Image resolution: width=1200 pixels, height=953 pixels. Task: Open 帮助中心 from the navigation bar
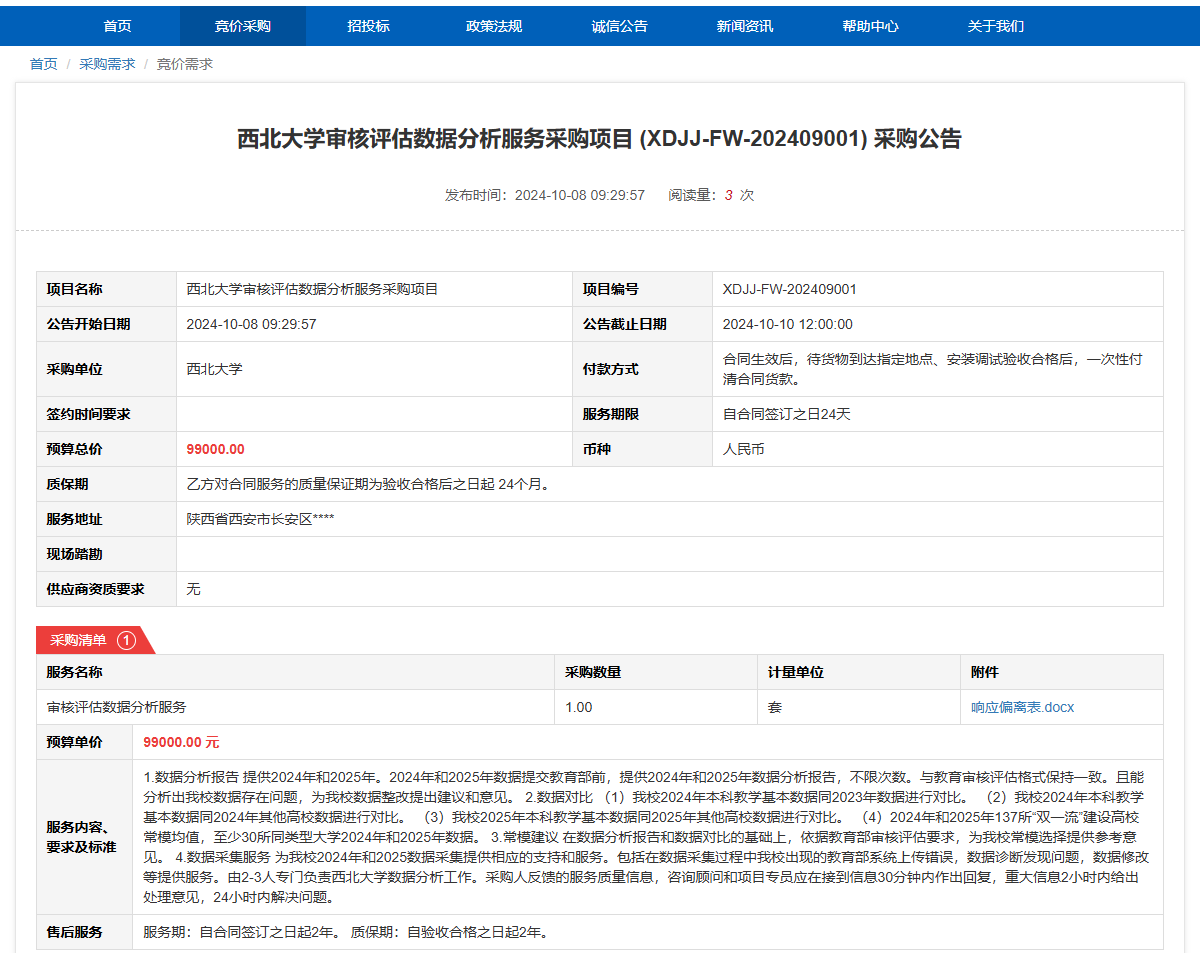coord(870,26)
